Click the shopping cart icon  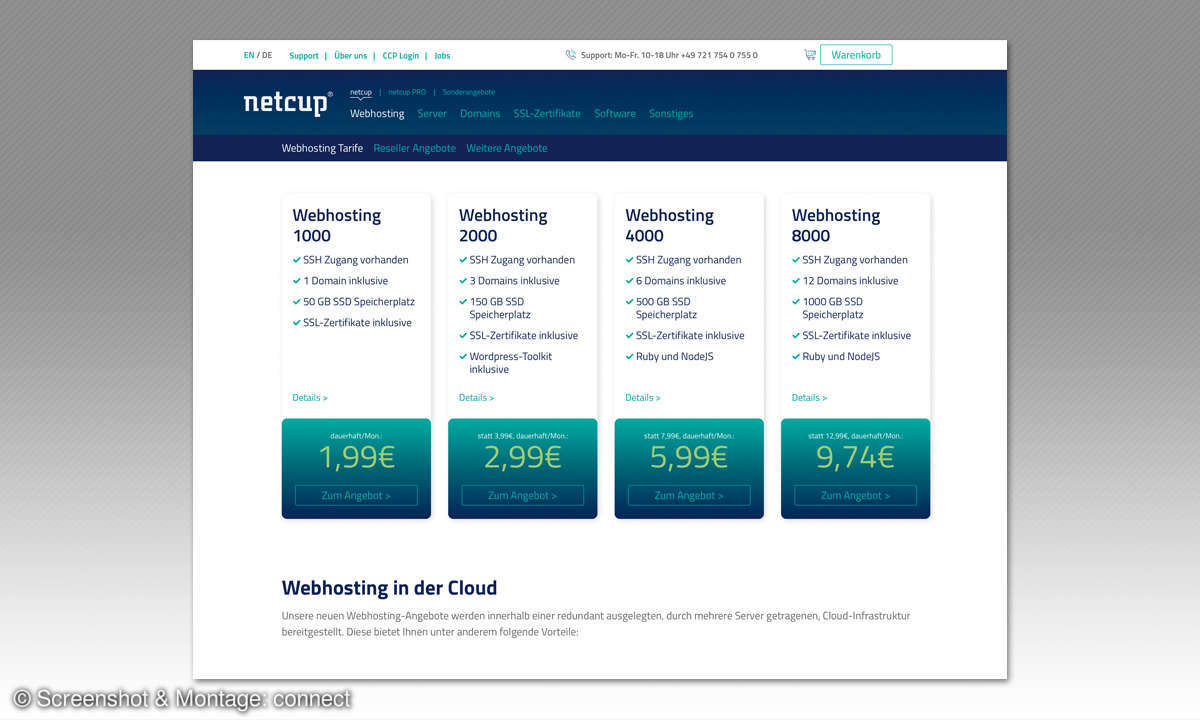(x=810, y=55)
